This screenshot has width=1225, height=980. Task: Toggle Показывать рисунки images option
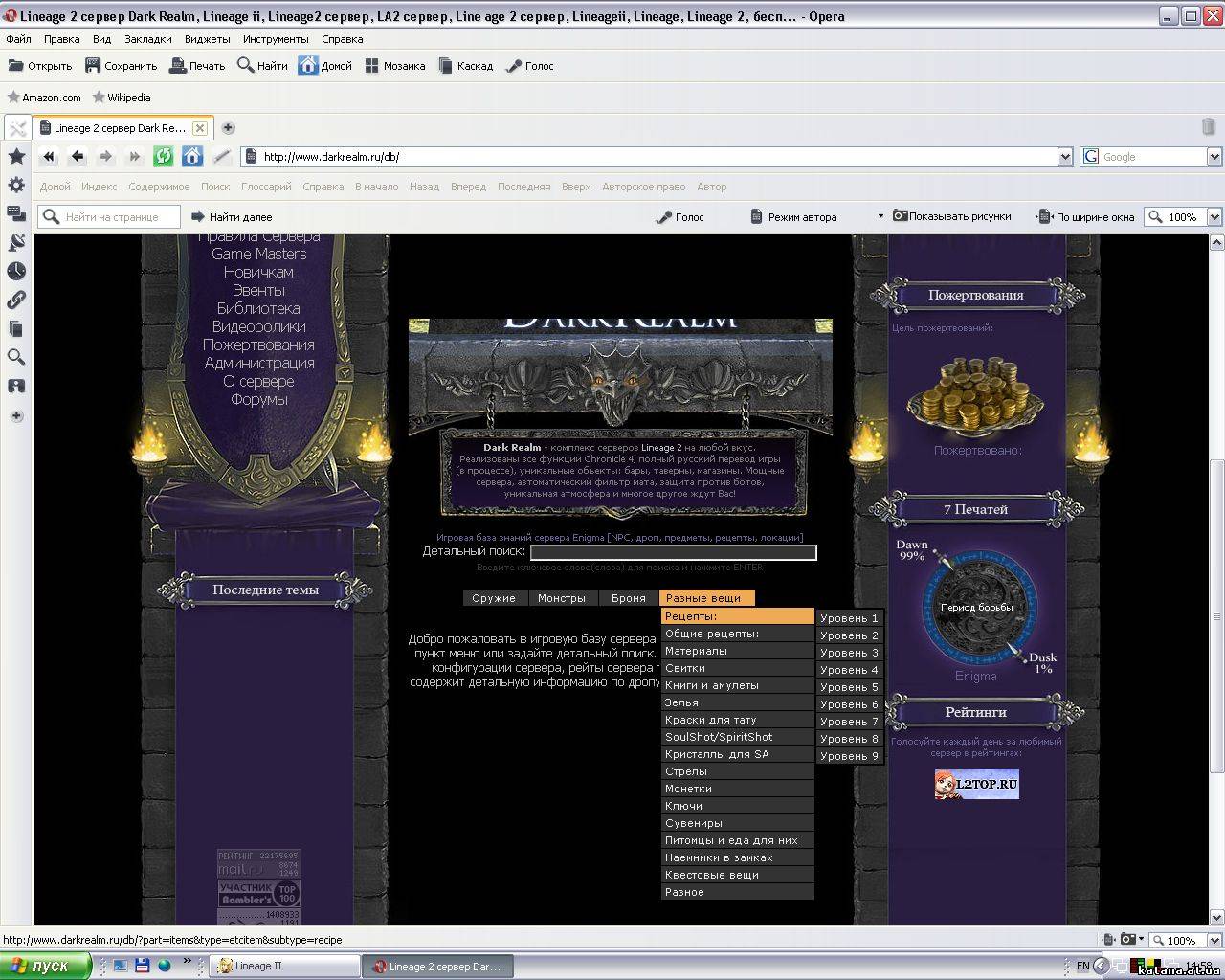tap(952, 216)
